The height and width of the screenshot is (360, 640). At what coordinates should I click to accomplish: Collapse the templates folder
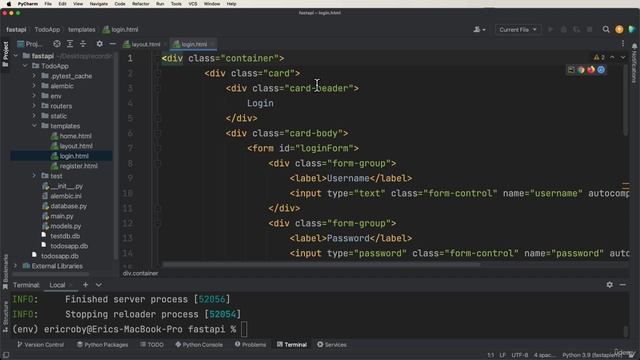point(34,126)
